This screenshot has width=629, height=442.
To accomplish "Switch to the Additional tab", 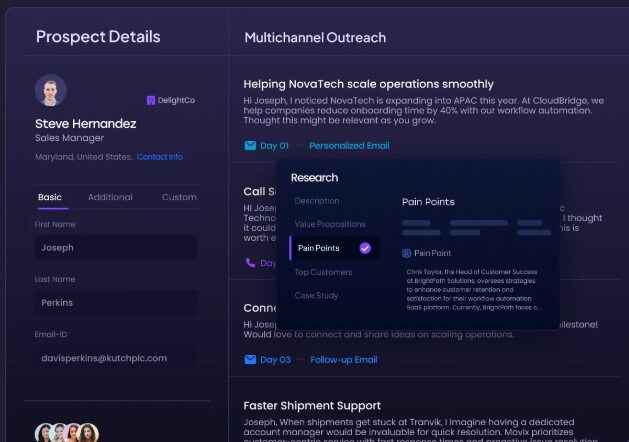I will (x=110, y=197).
